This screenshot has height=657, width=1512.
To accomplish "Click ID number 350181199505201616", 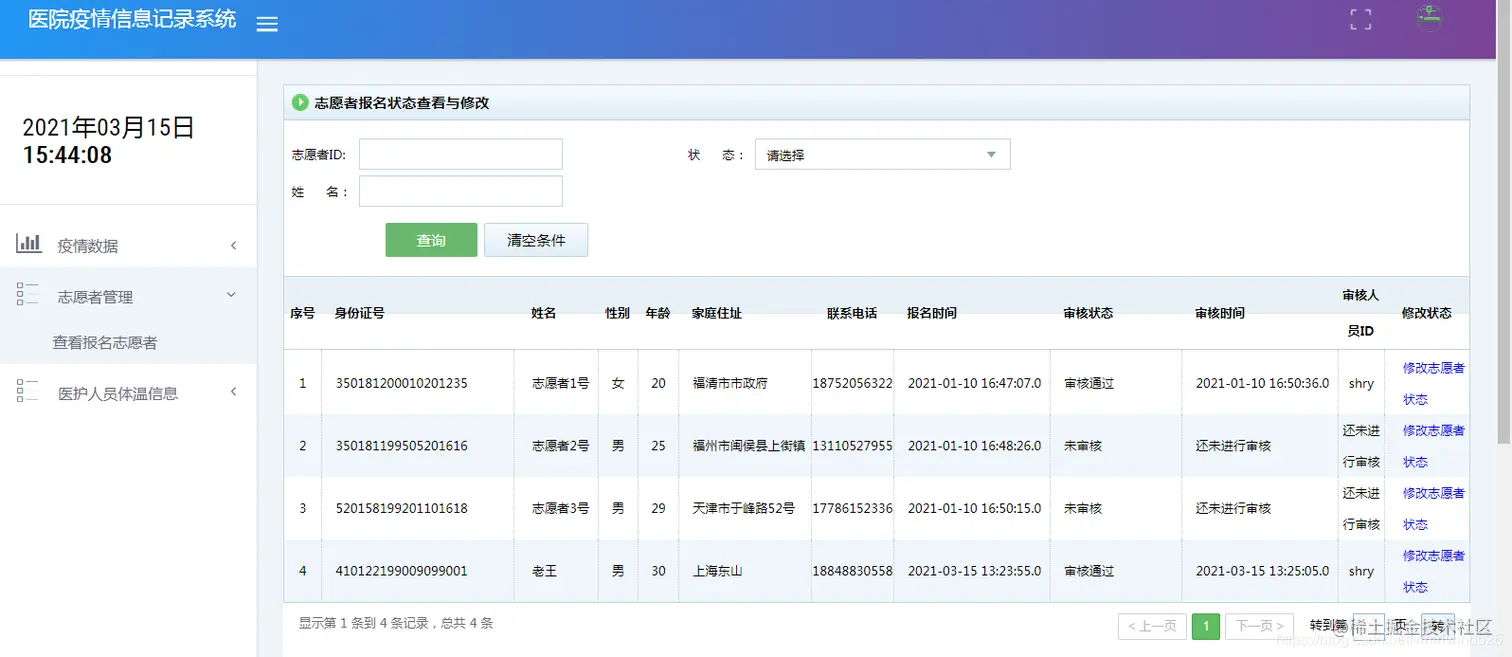I will 401,446.
